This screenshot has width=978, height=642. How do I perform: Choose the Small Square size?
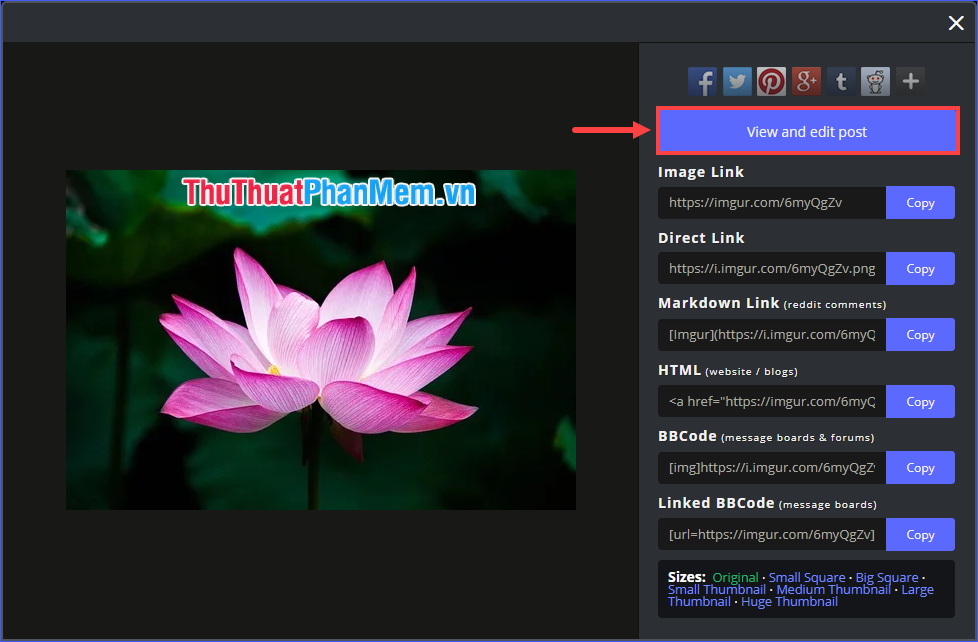807,577
